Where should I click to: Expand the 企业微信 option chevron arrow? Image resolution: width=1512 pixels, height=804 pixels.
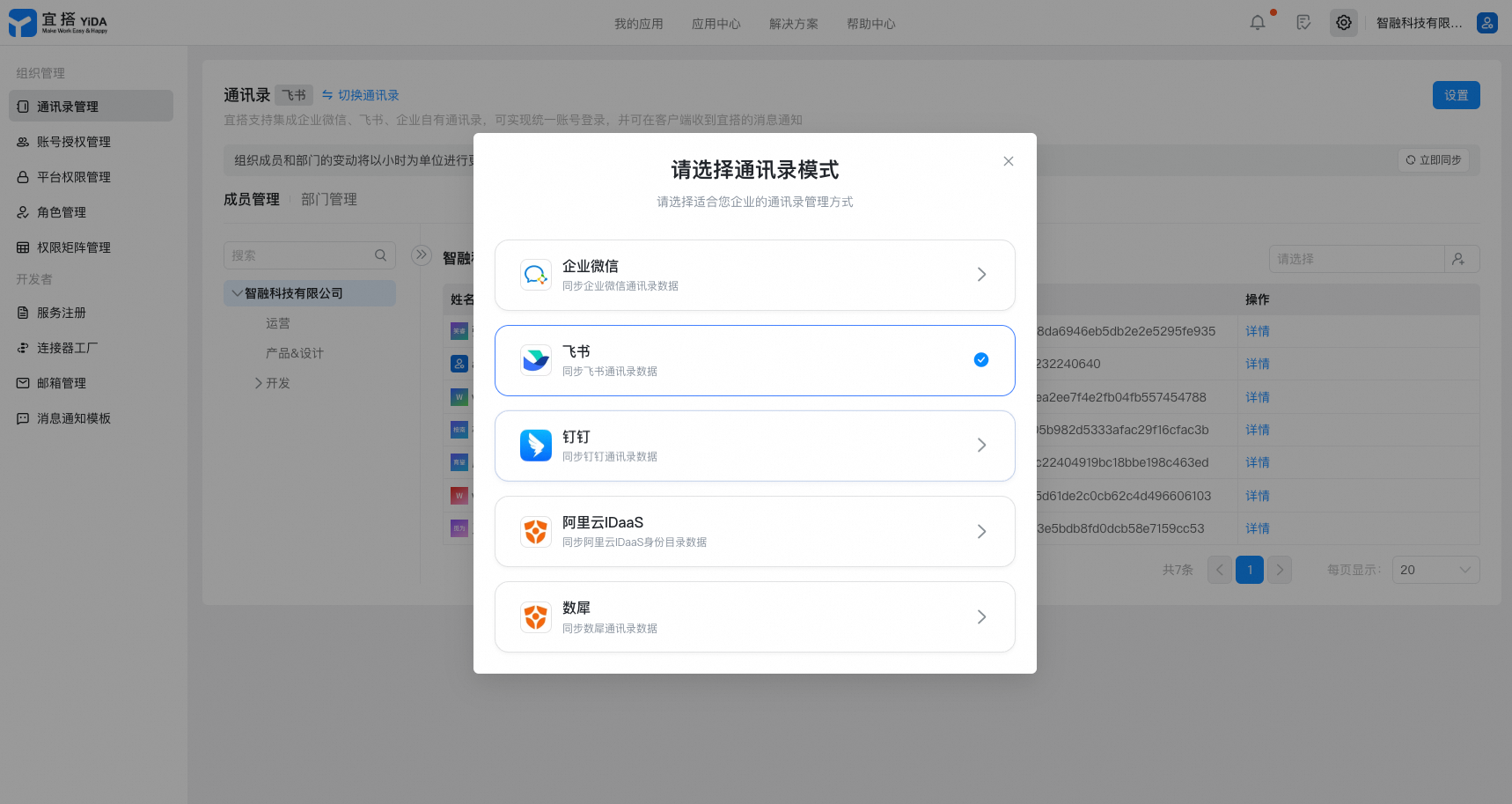coord(981,275)
